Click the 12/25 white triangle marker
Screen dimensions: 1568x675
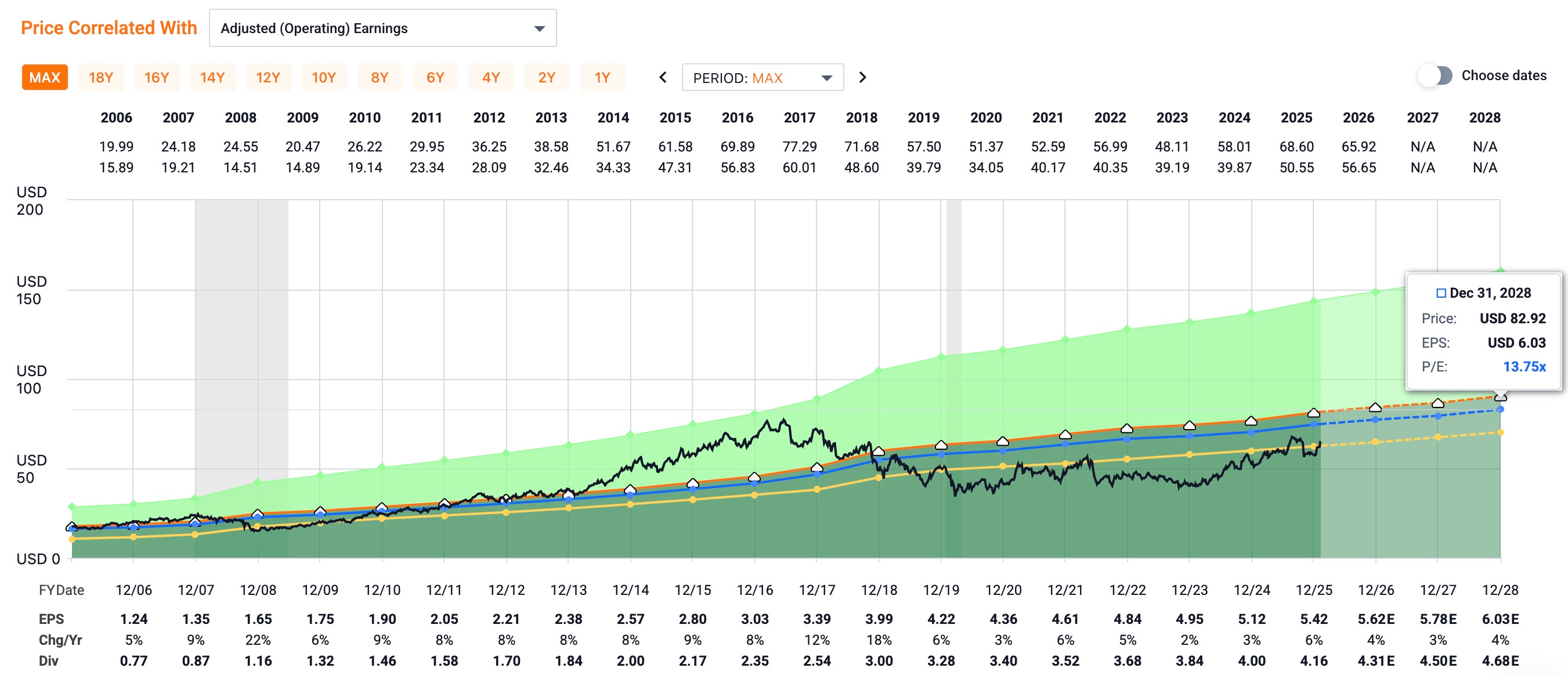[1314, 413]
